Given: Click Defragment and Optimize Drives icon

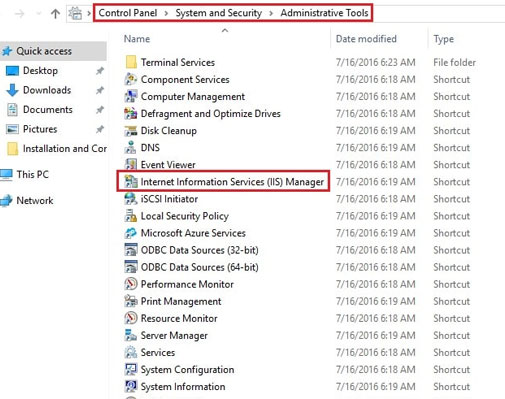Looking at the screenshot, I should click(131, 113).
